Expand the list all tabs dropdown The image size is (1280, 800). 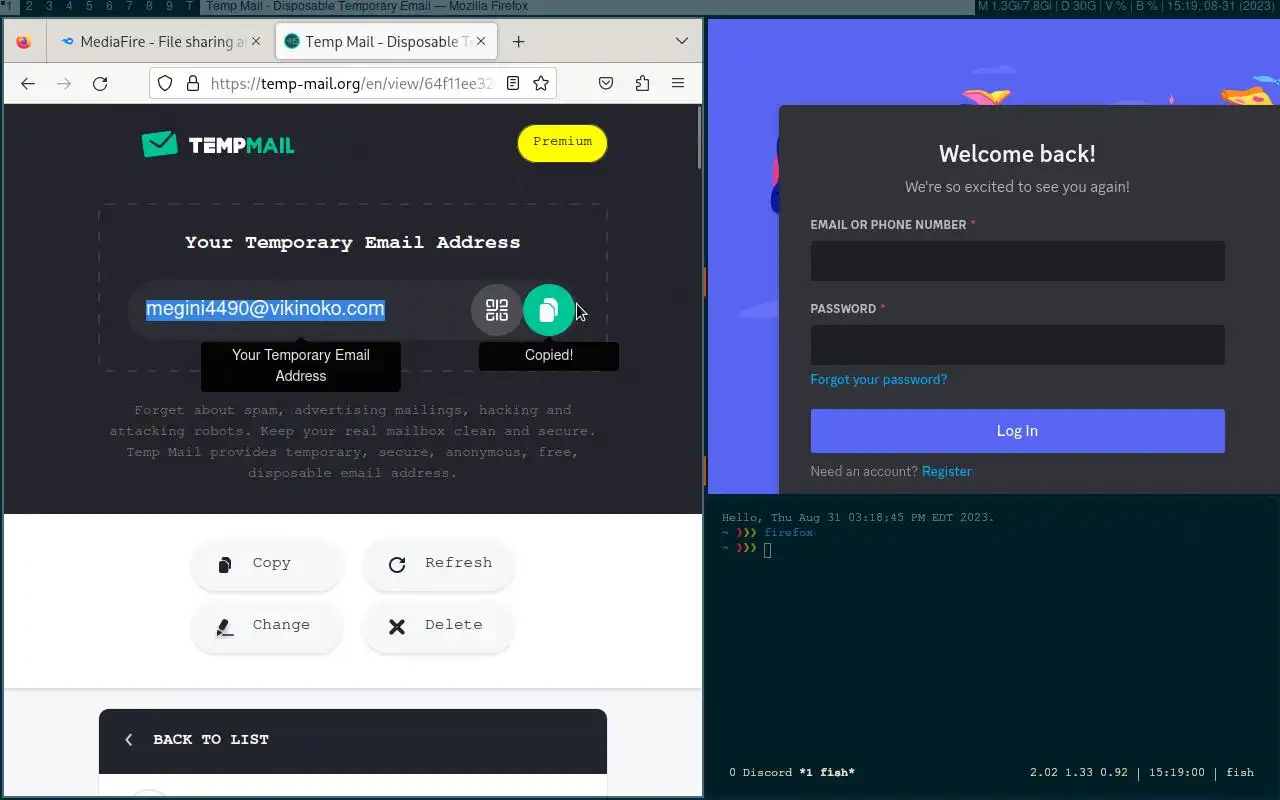point(682,42)
